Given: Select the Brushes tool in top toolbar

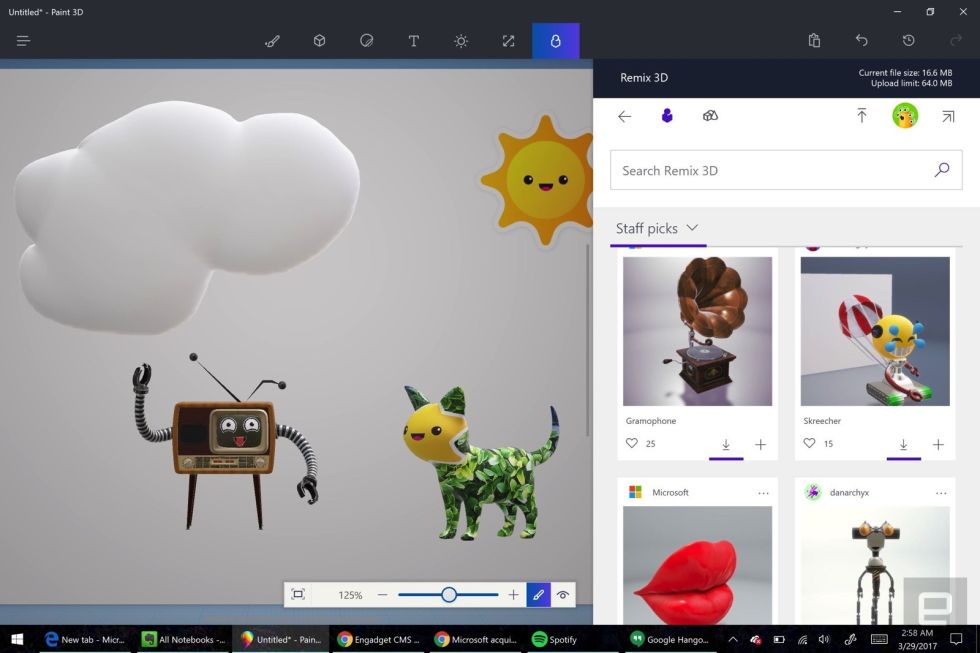Looking at the screenshot, I should (x=272, y=41).
